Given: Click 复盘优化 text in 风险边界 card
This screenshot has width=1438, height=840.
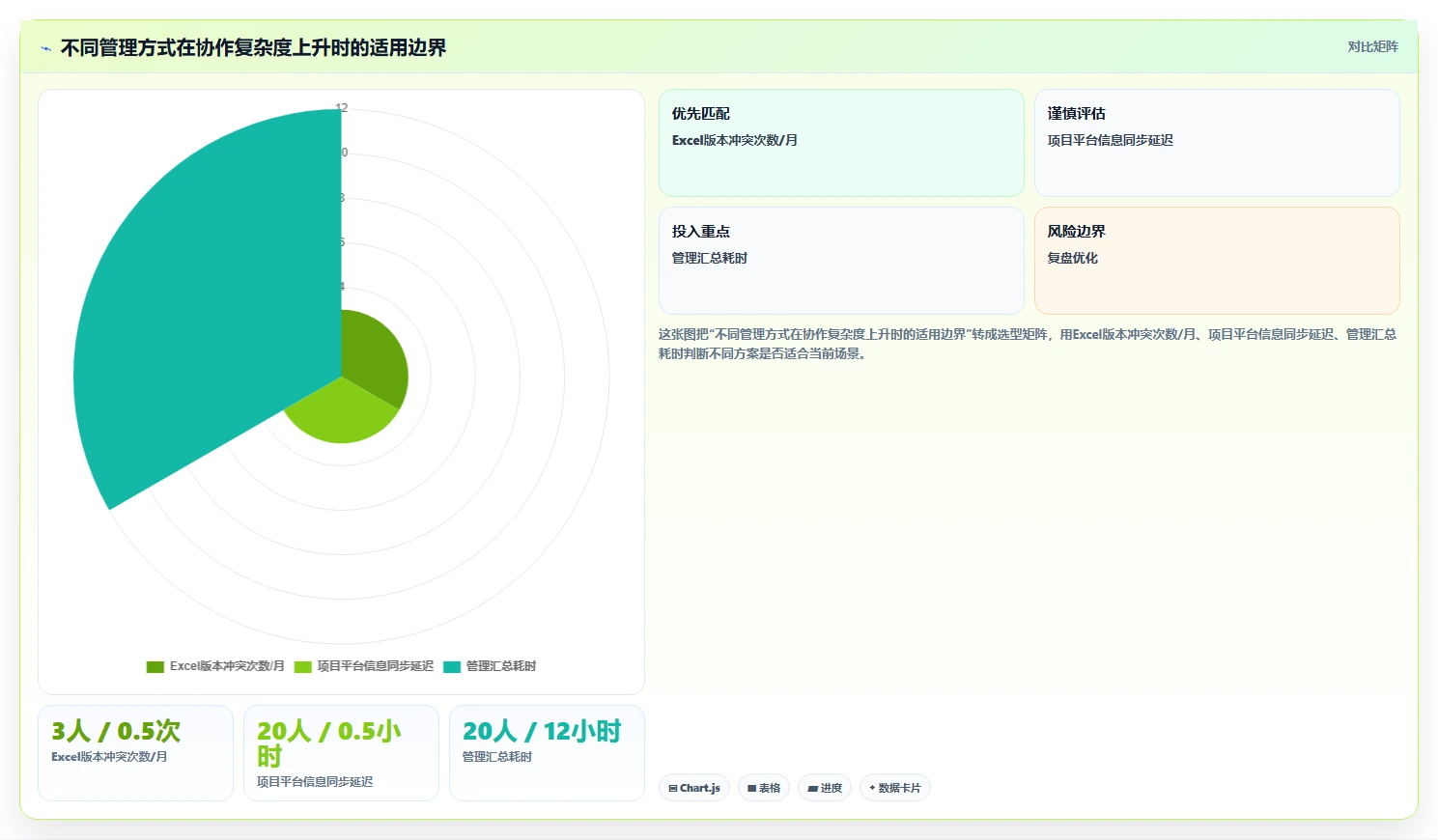Looking at the screenshot, I should (x=1072, y=258).
